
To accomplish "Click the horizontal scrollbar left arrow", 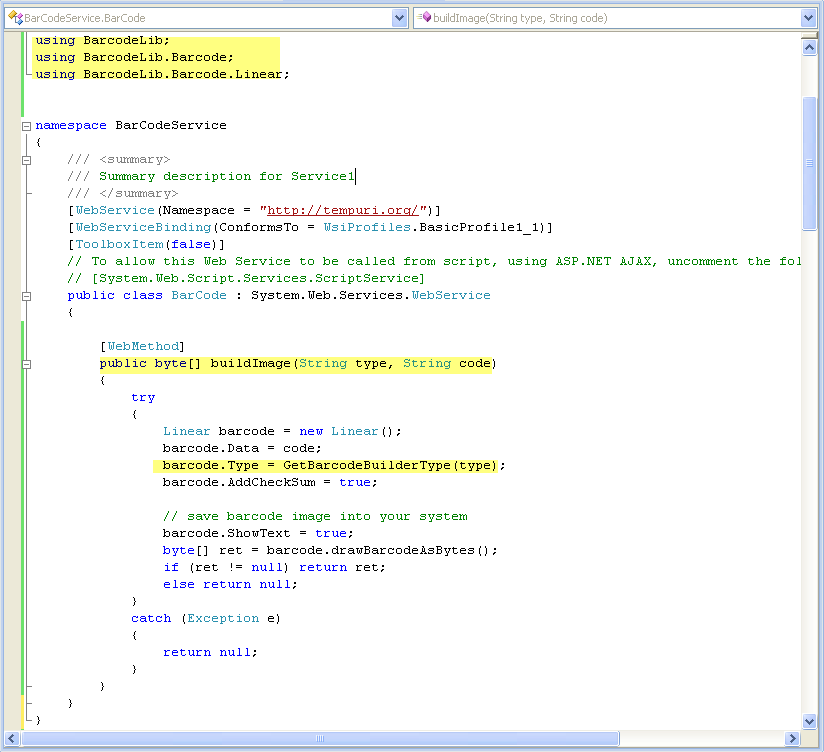I will tap(12, 738).
